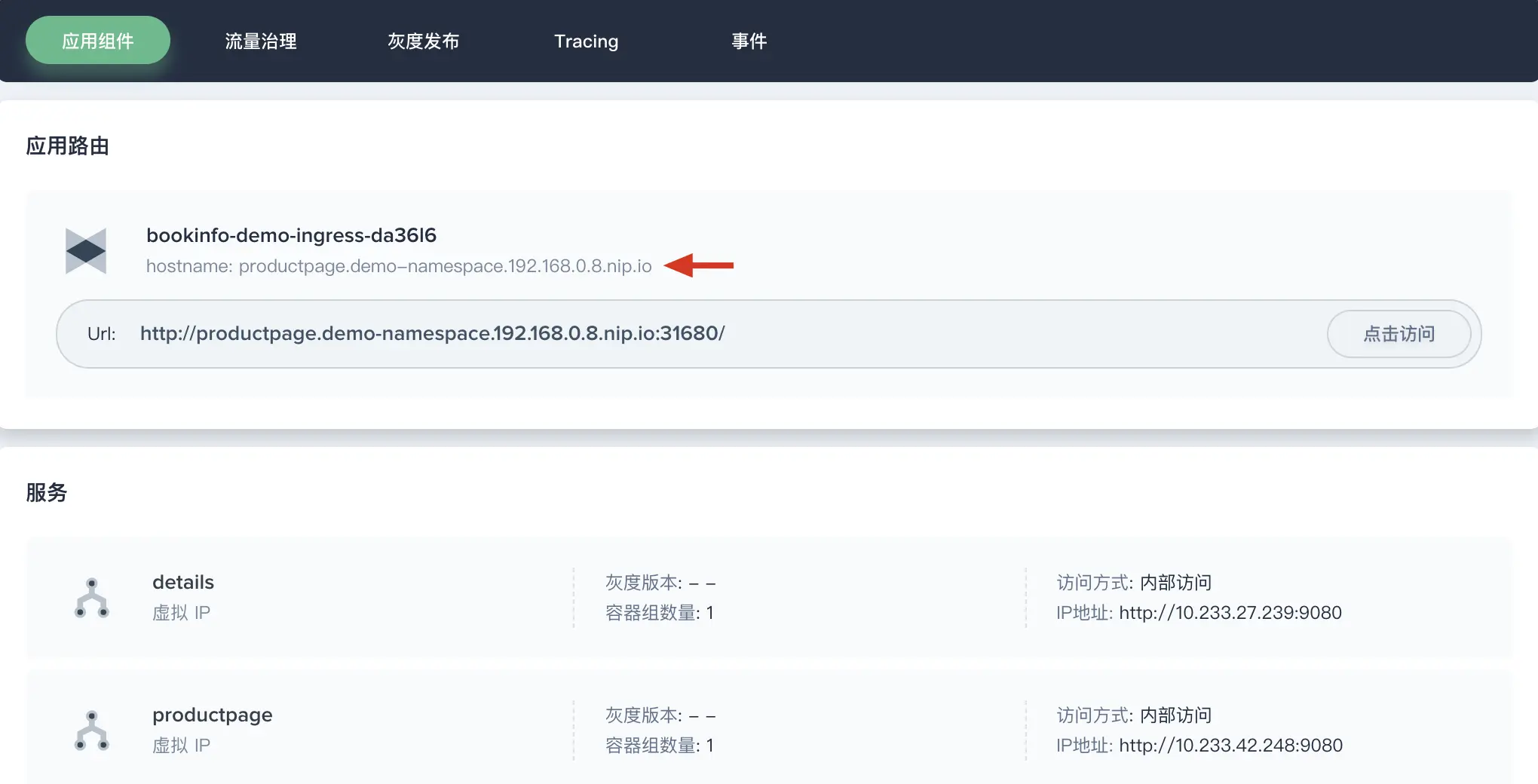Click 灰度版本 value in details row

click(702, 583)
